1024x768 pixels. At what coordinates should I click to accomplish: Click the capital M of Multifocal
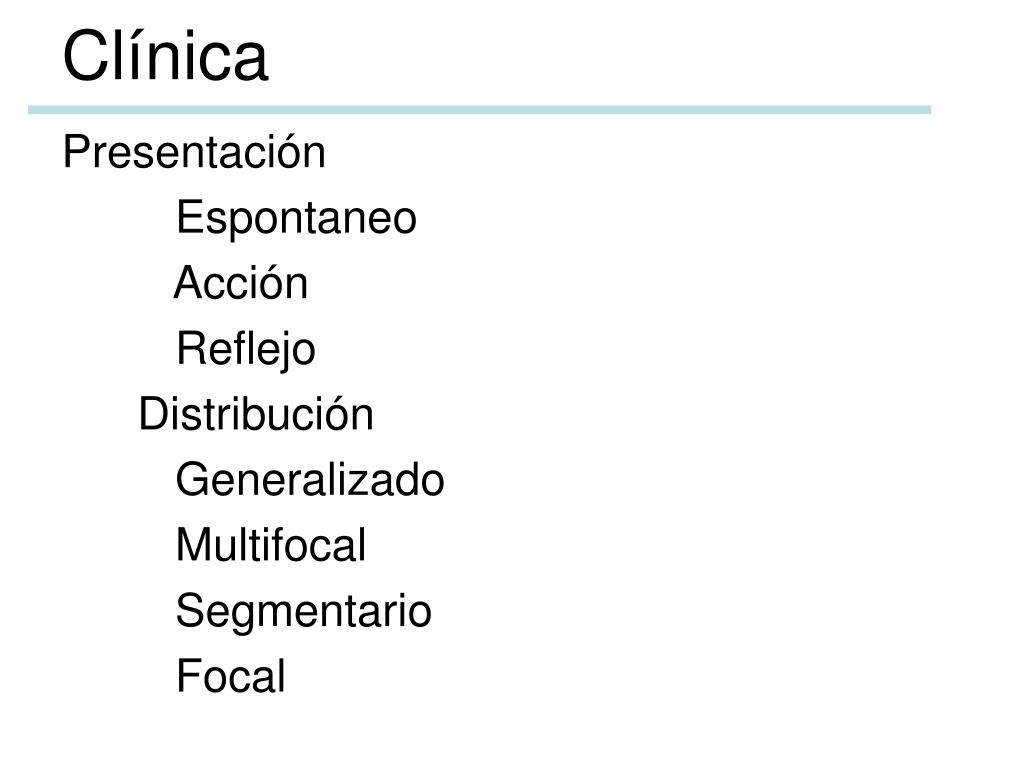tap(192, 545)
